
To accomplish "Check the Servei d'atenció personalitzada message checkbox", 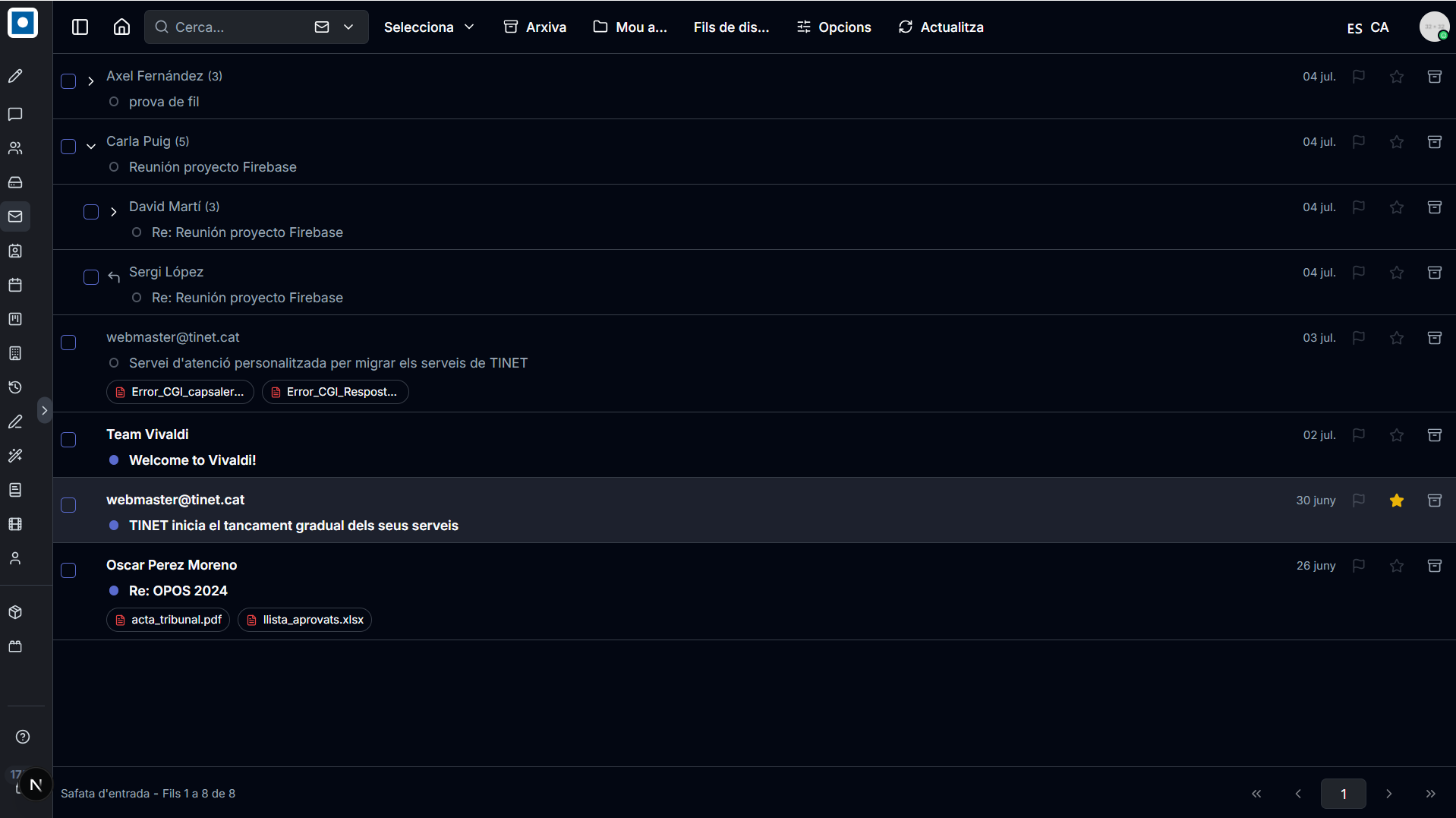I will (x=68, y=343).
